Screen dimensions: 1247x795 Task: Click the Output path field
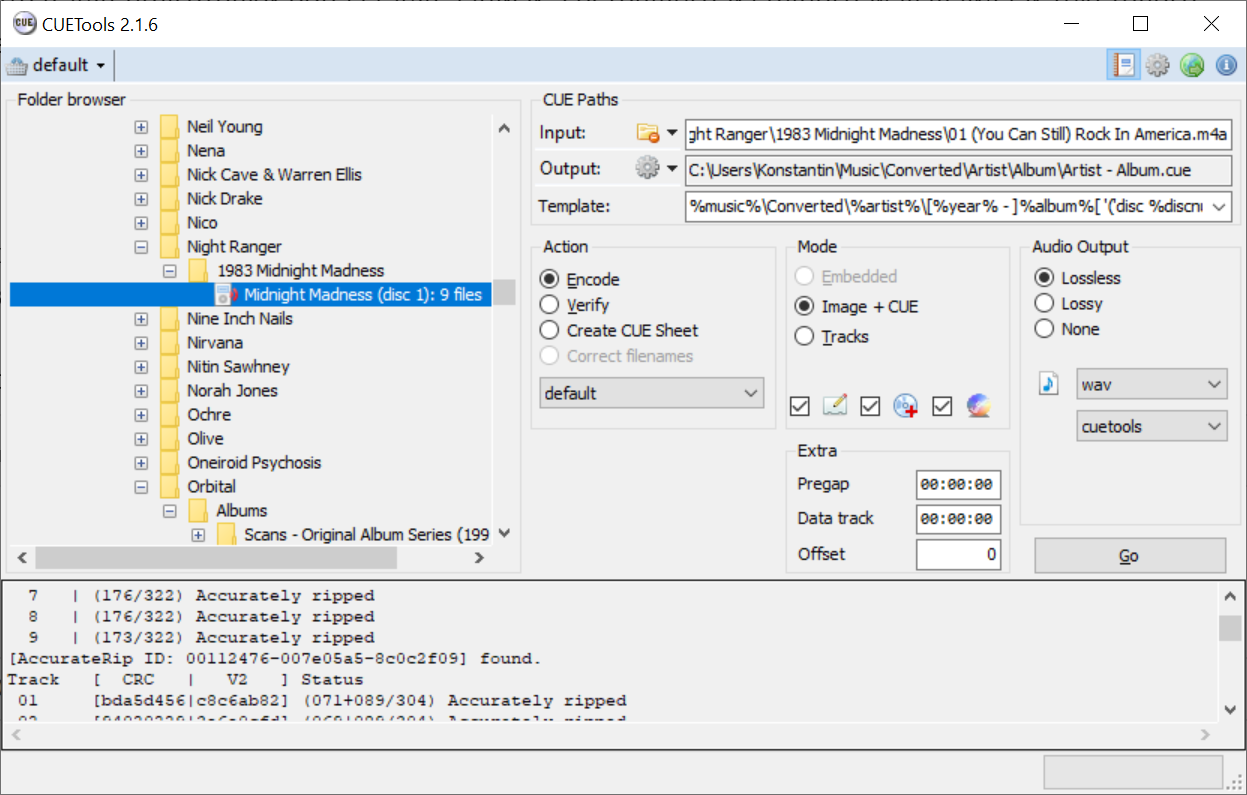tap(958, 169)
